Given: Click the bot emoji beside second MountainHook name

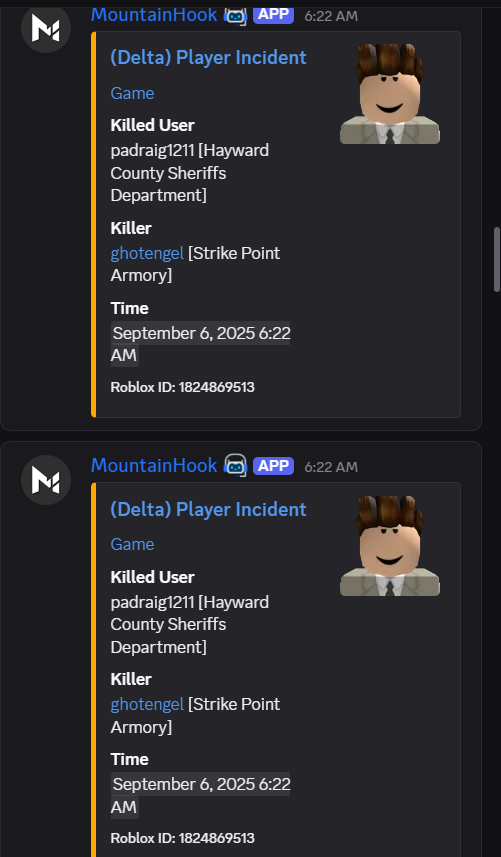Looking at the screenshot, I should pyautogui.click(x=235, y=466).
